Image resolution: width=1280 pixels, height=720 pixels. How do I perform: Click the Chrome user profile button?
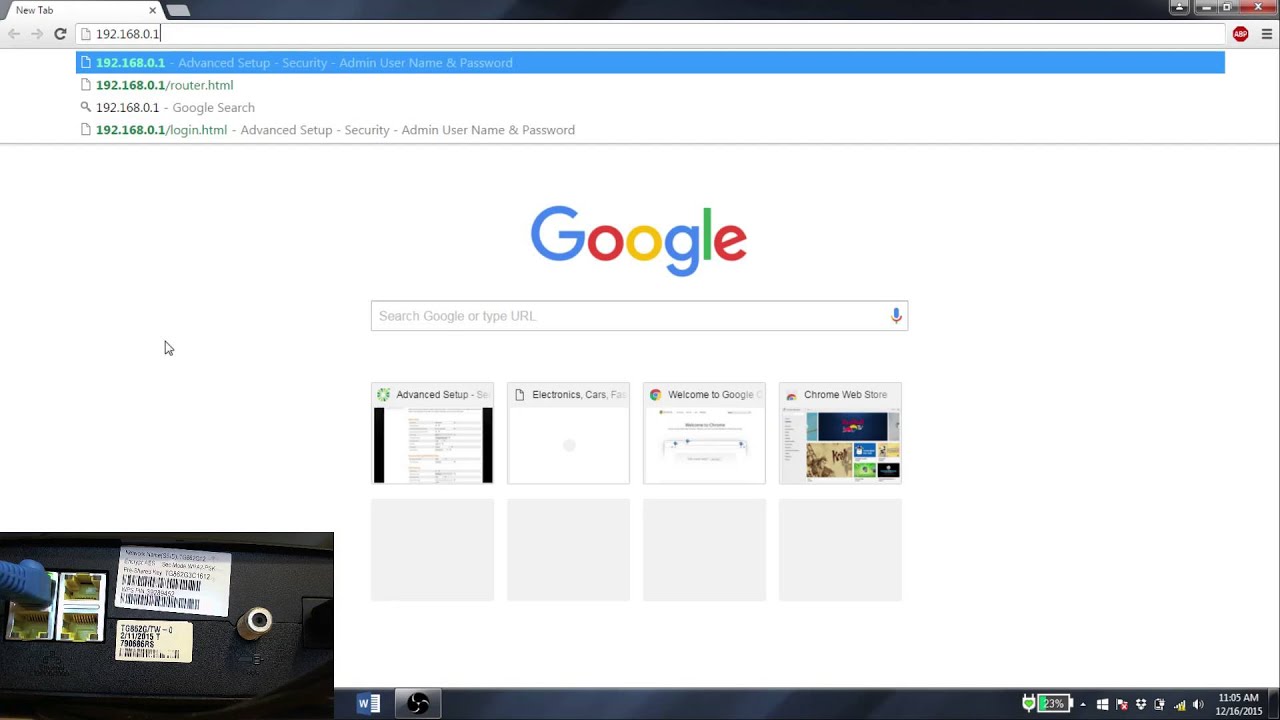[x=1179, y=7]
